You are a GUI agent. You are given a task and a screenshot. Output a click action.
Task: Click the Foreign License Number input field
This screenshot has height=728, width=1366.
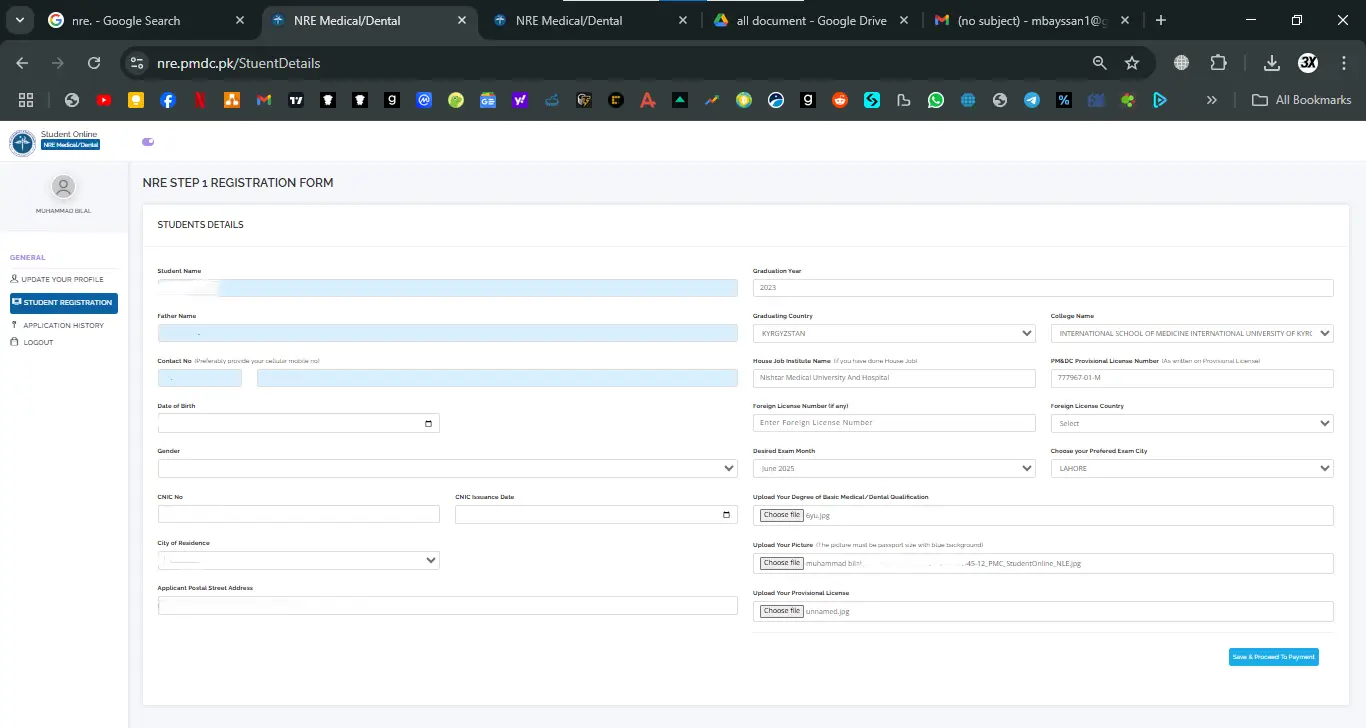tap(893, 423)
